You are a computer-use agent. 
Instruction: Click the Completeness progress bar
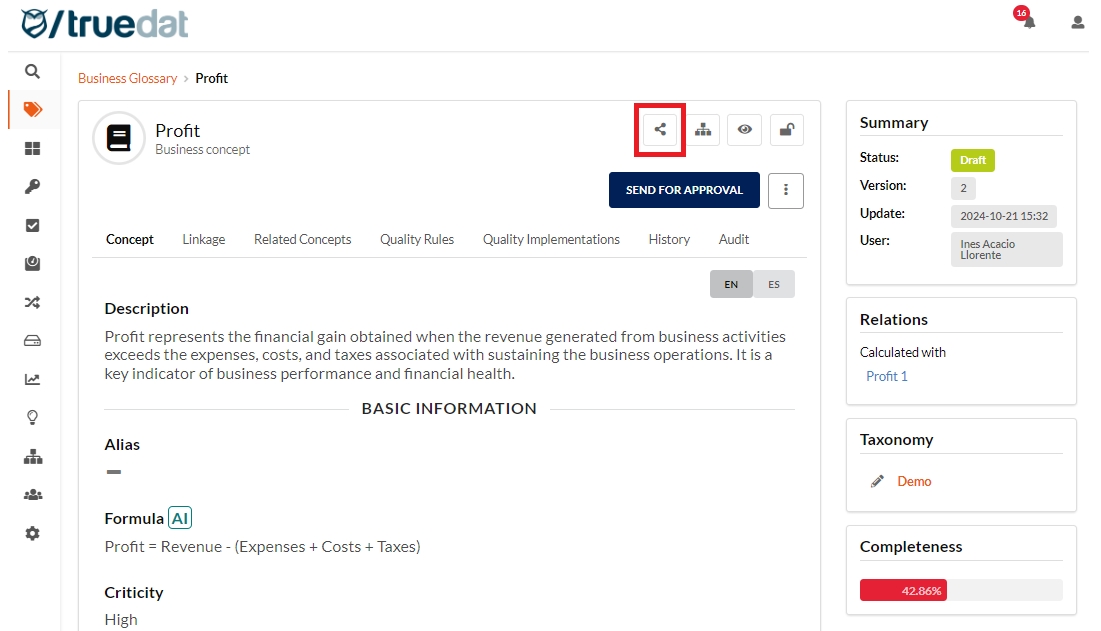coord(960,591)
